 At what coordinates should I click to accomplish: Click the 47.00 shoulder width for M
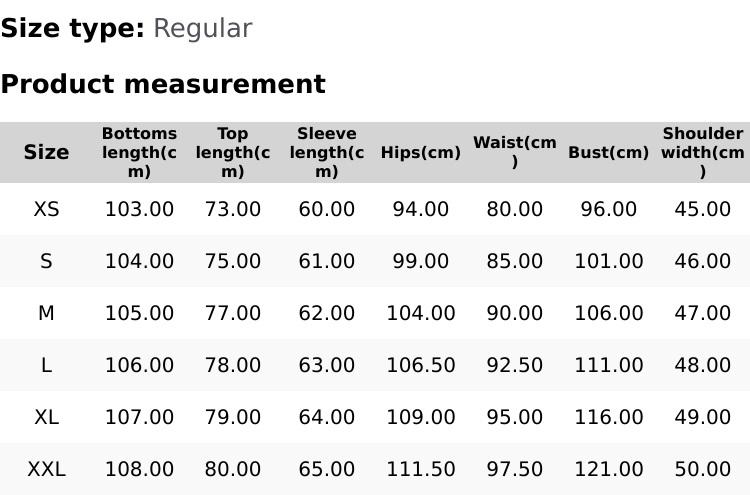(703, 313)
